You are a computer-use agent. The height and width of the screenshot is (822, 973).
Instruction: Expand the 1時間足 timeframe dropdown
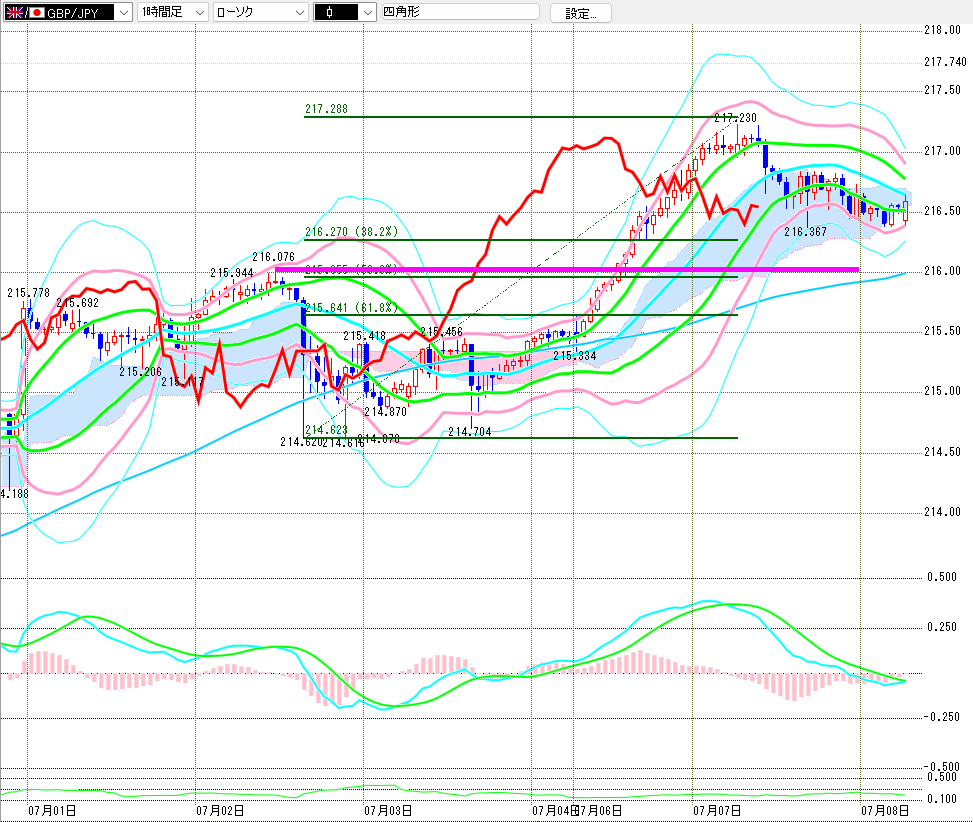click(x=173, y=12)
